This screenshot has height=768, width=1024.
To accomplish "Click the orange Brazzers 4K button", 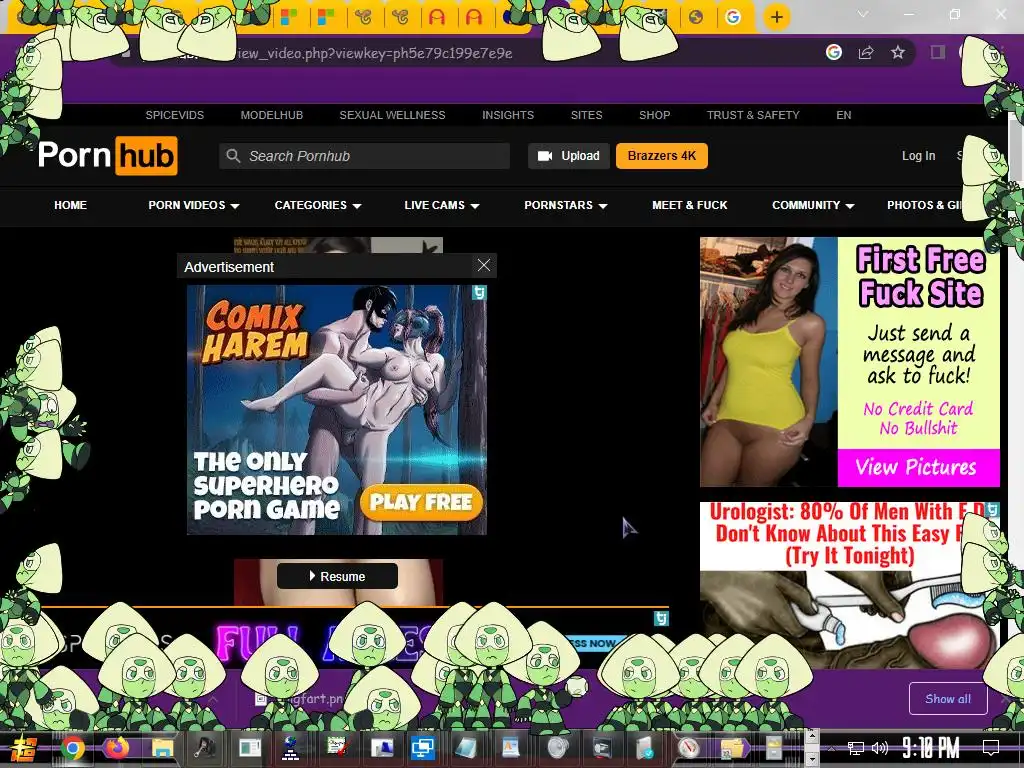I will click(x=662, y=156).
